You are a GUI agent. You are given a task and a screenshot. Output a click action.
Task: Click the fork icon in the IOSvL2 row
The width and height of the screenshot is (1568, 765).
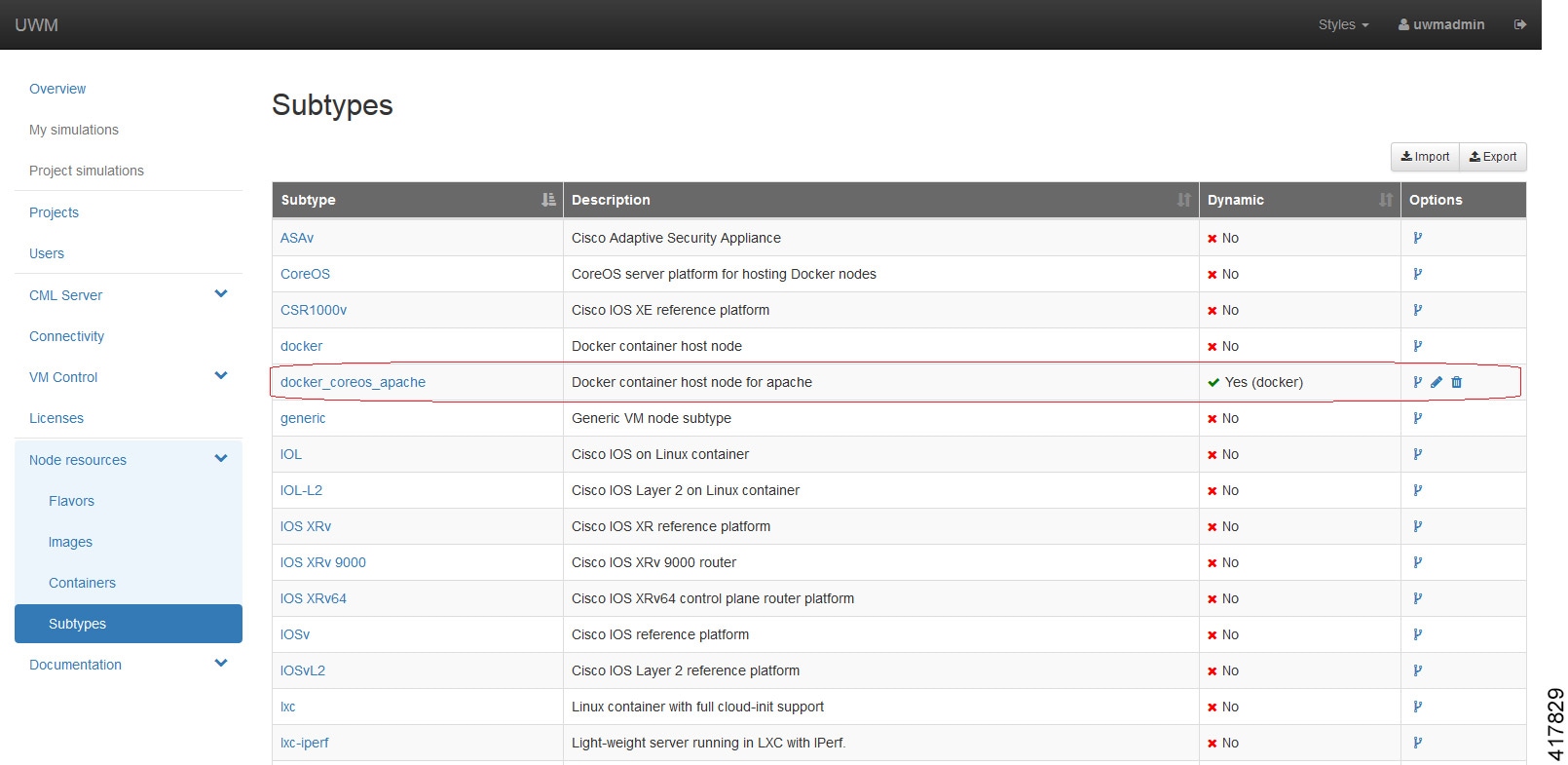click(1417, 670)
